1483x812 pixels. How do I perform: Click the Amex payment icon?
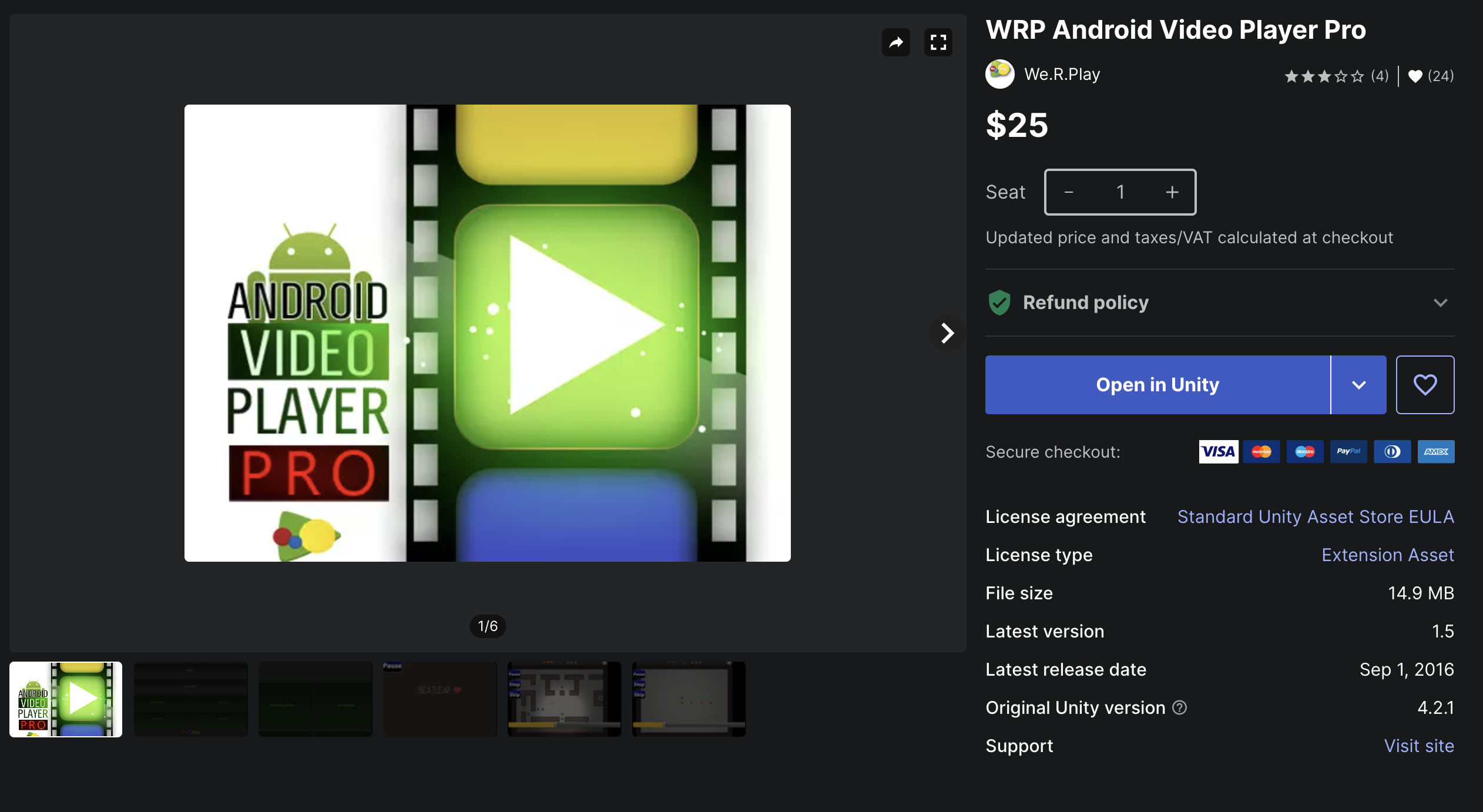point(1436,452)
